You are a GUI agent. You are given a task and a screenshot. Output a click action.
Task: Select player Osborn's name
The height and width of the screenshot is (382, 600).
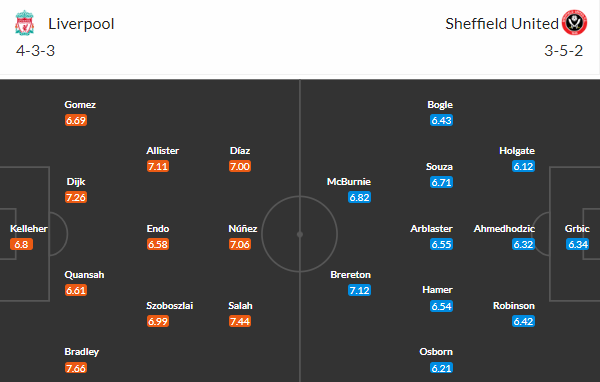point(436,351)
